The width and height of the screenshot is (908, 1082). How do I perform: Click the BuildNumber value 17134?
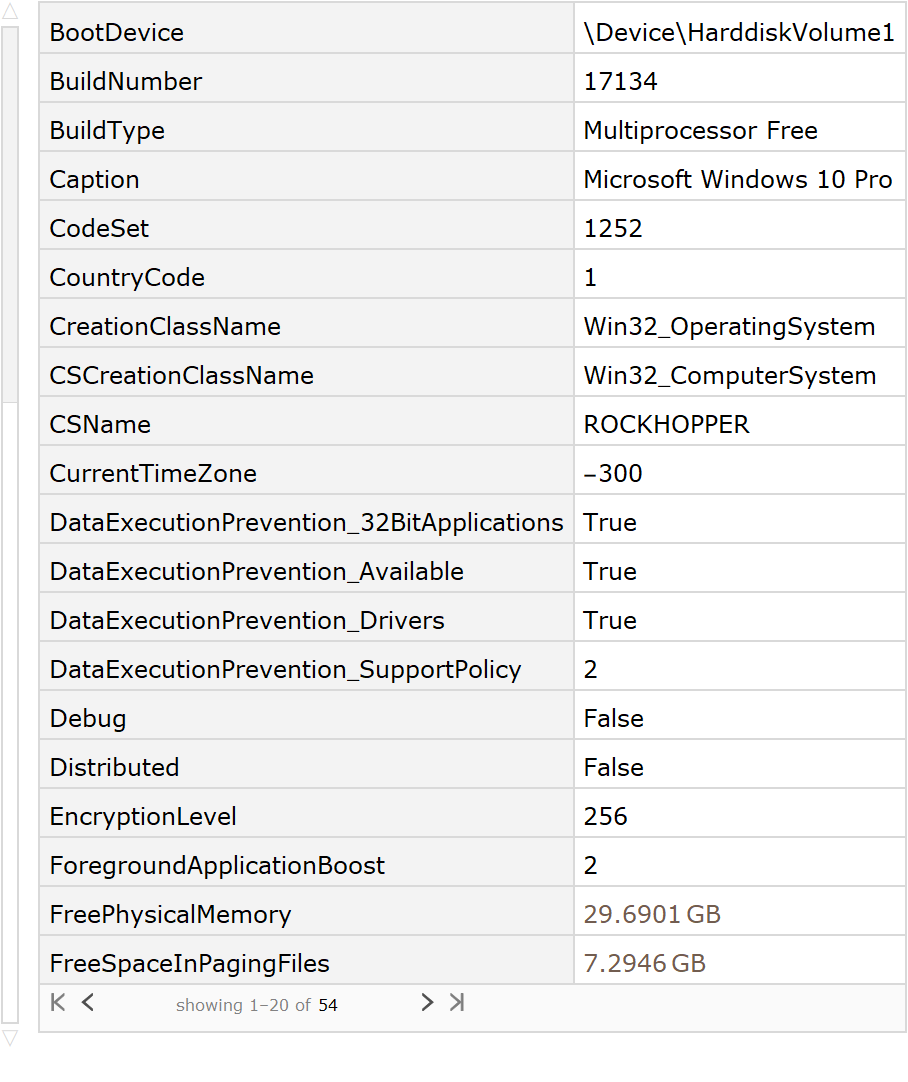point(621,82)
